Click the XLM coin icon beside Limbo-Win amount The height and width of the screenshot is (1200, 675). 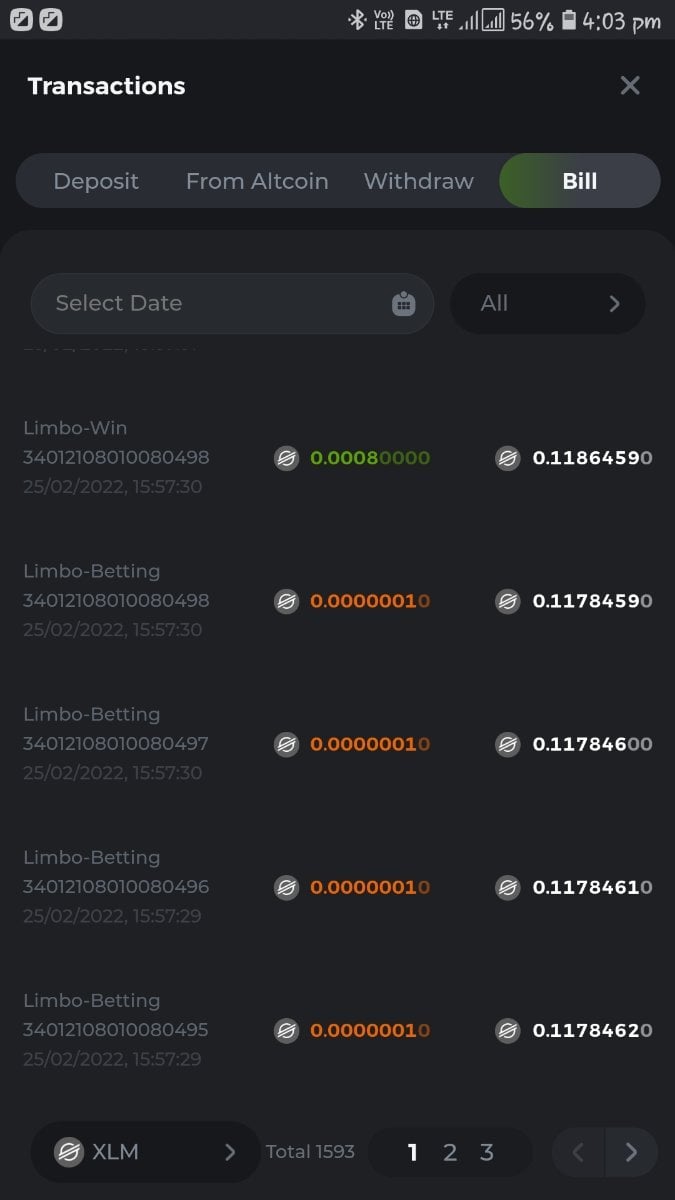click(287, 459)
